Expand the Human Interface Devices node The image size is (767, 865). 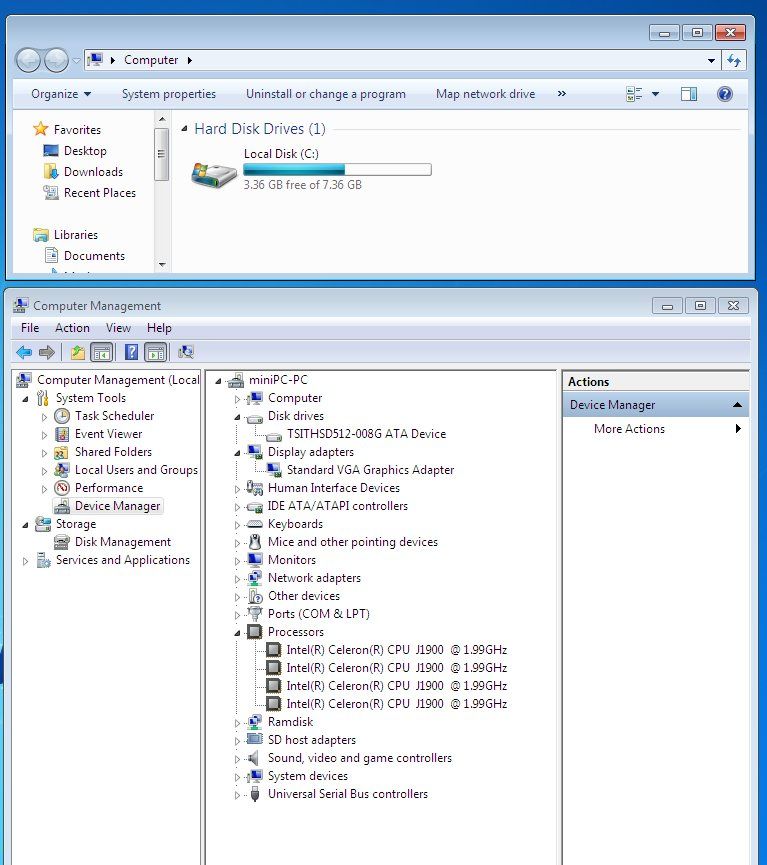[x=237, y=489]
